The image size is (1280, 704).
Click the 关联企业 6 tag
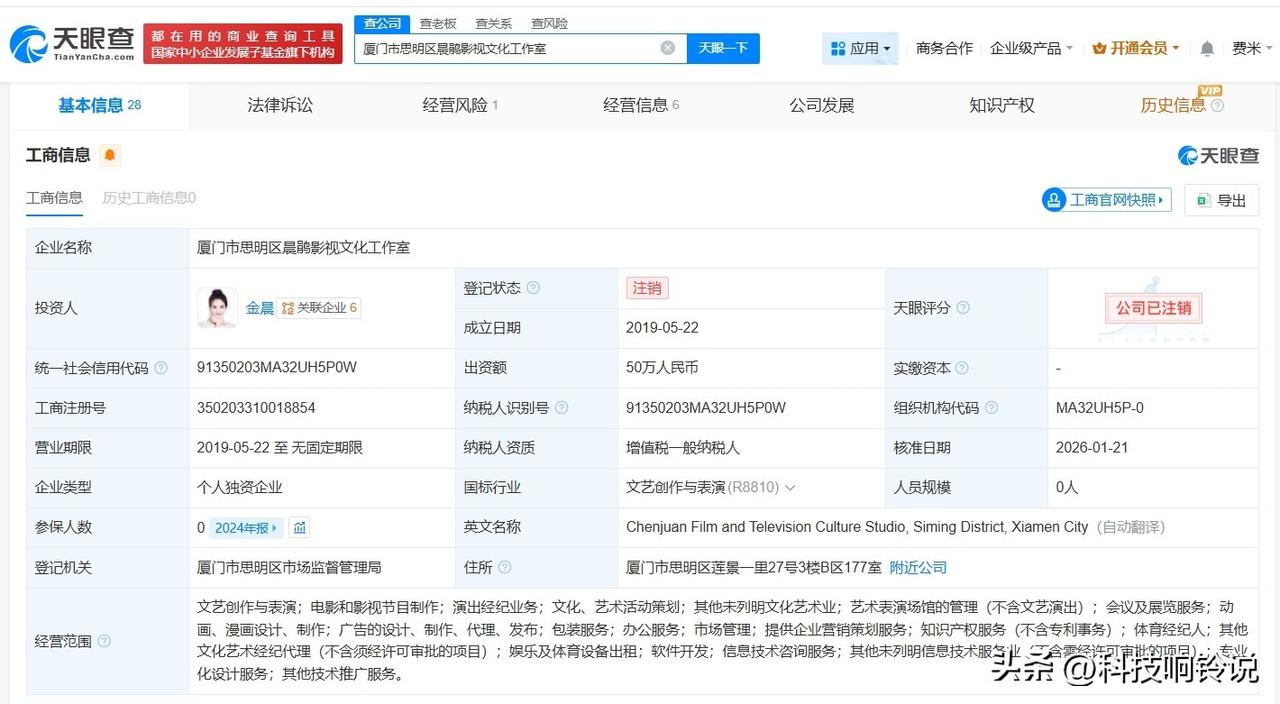coord(319,308)
